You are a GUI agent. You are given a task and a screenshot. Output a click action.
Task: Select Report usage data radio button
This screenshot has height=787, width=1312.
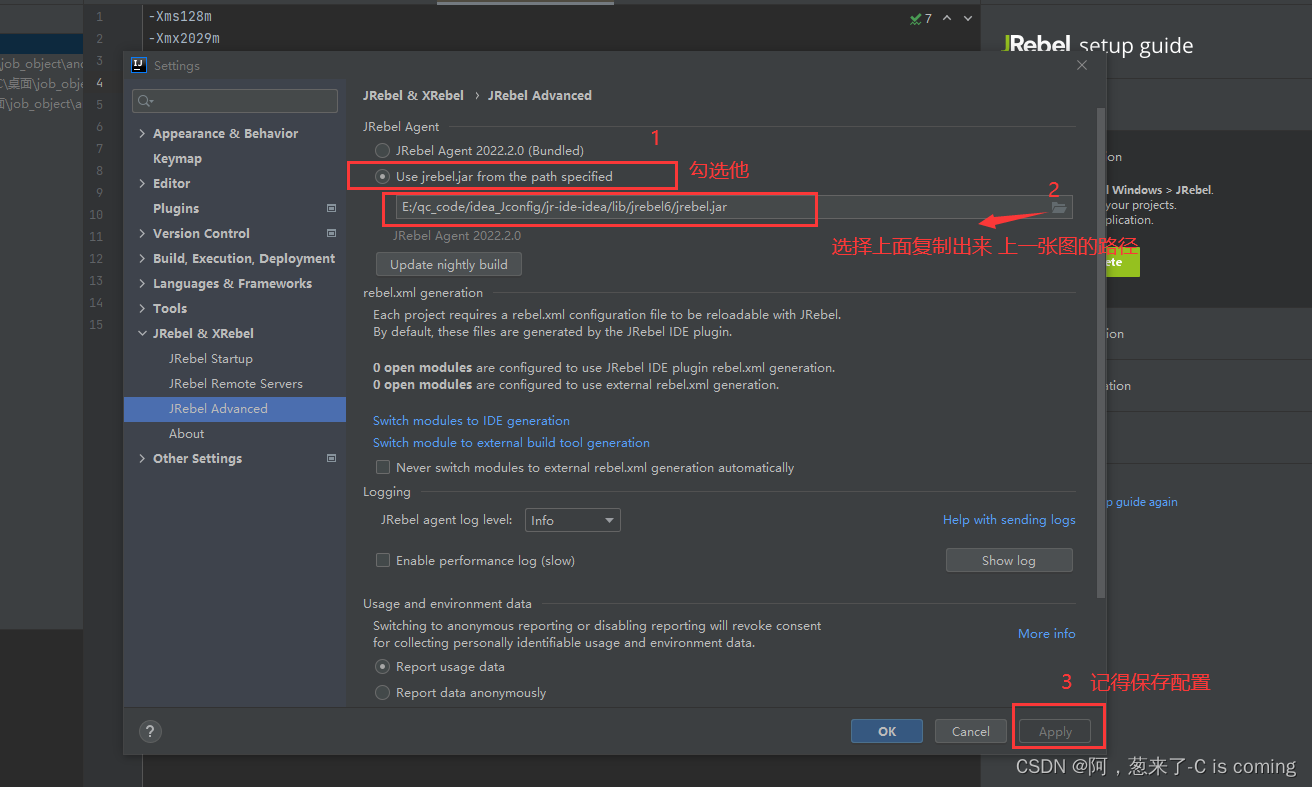[x=382, y=666]
